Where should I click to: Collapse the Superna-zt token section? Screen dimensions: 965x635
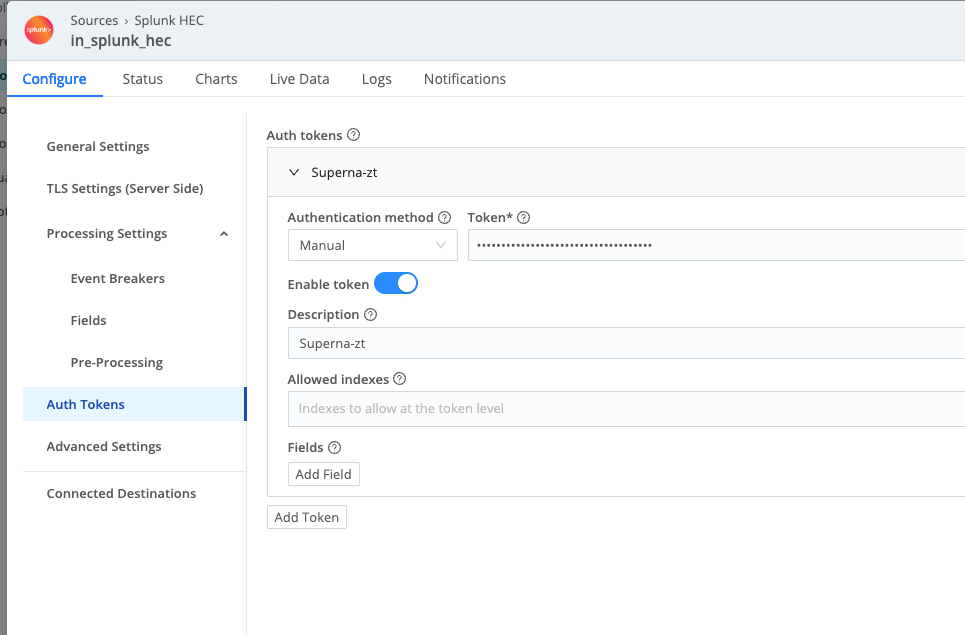(294, 172)
